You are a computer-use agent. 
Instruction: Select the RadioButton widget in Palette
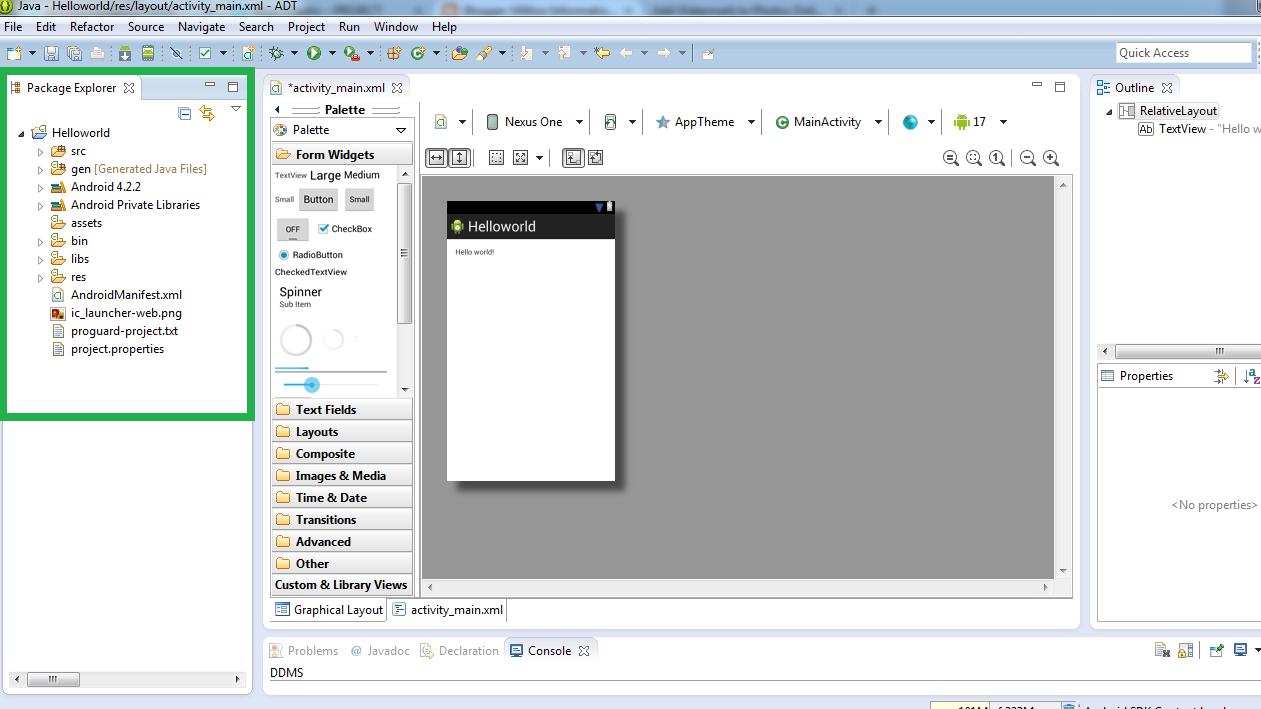[311, 255]
